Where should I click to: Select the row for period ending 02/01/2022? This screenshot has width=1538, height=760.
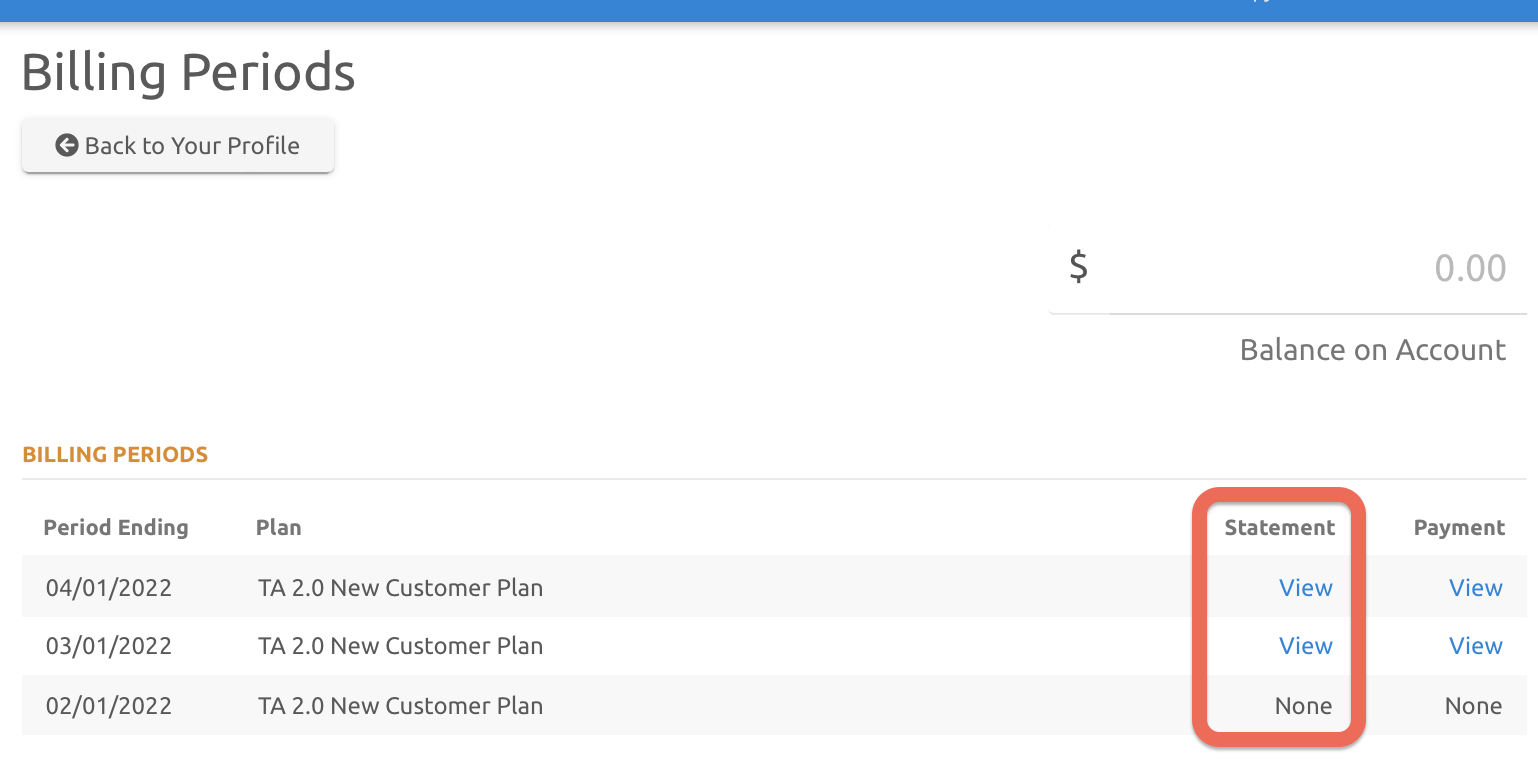(600, 705)
